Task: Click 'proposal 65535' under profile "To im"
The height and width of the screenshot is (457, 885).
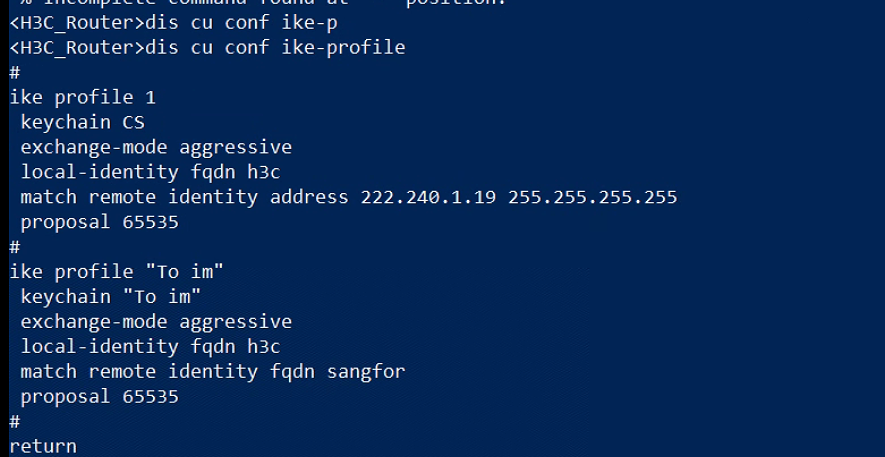Action: click(99, 397)
